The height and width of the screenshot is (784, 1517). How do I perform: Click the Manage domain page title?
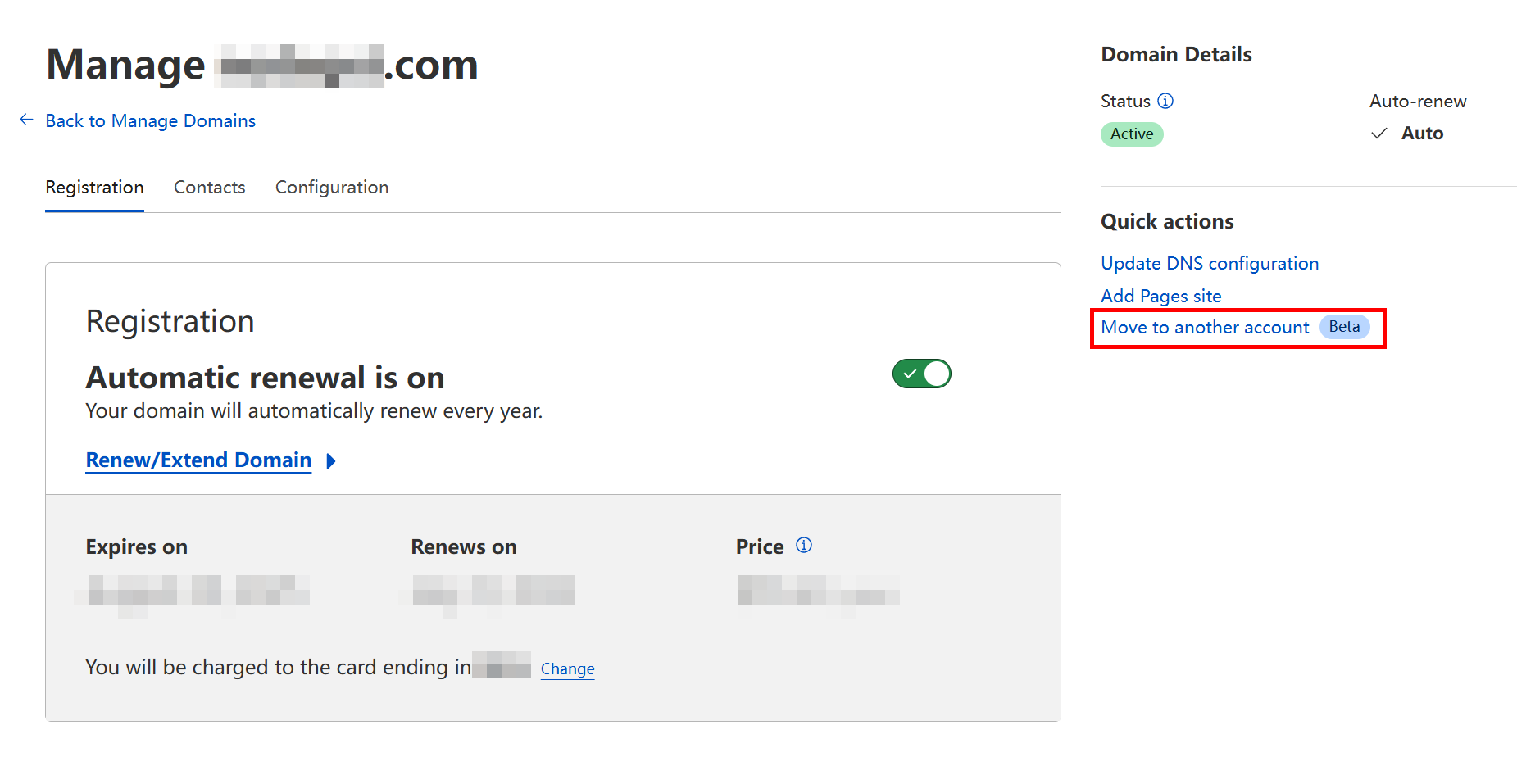point(262,66)
